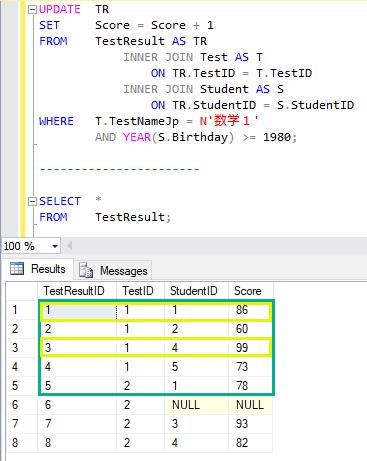
Task: Click the Score cell showing 60
Action: (x=250, y=329)
